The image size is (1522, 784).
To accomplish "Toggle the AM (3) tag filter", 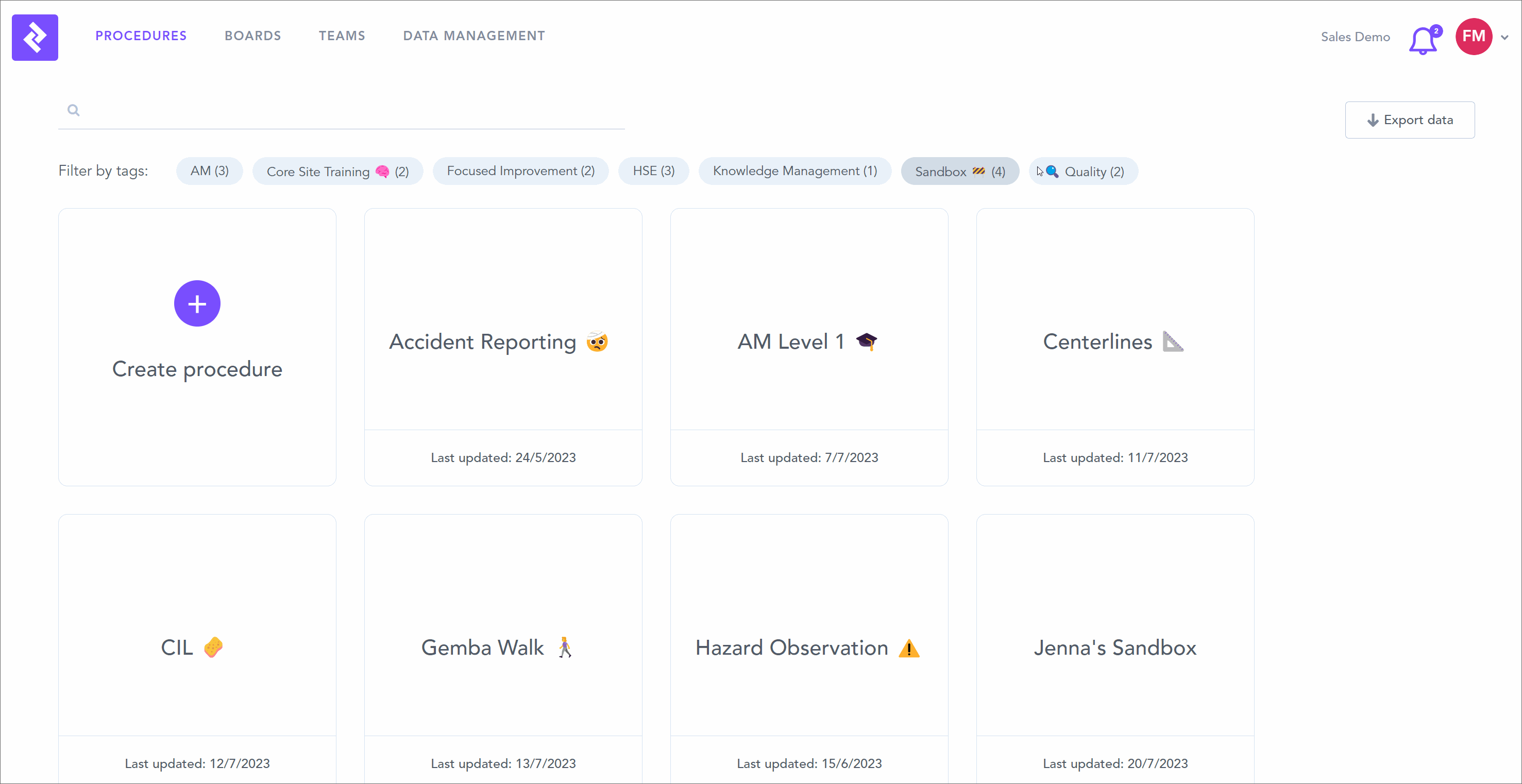I will pos(209,172).
